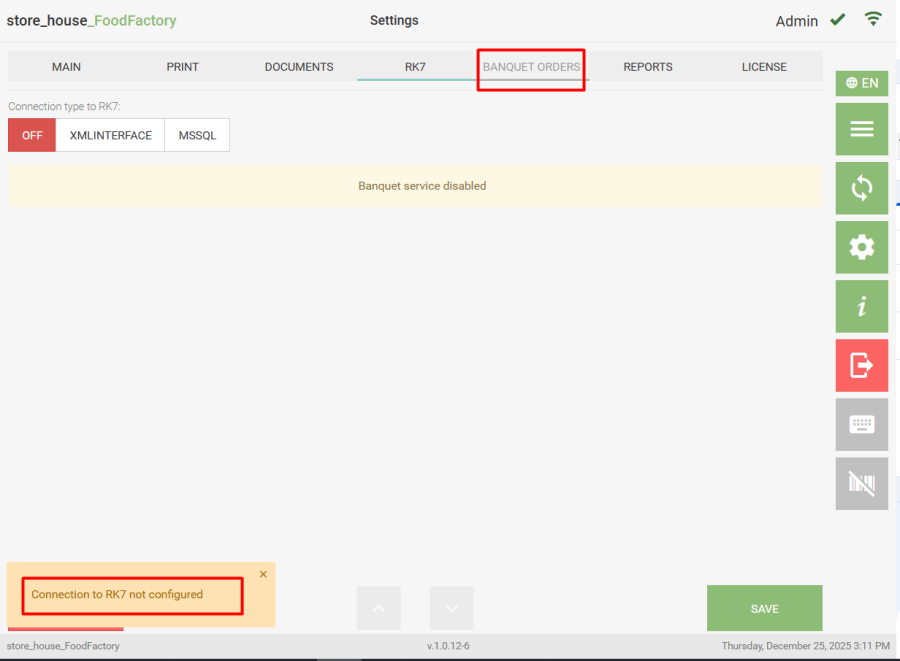Click the Admin user label

(796, 21)
